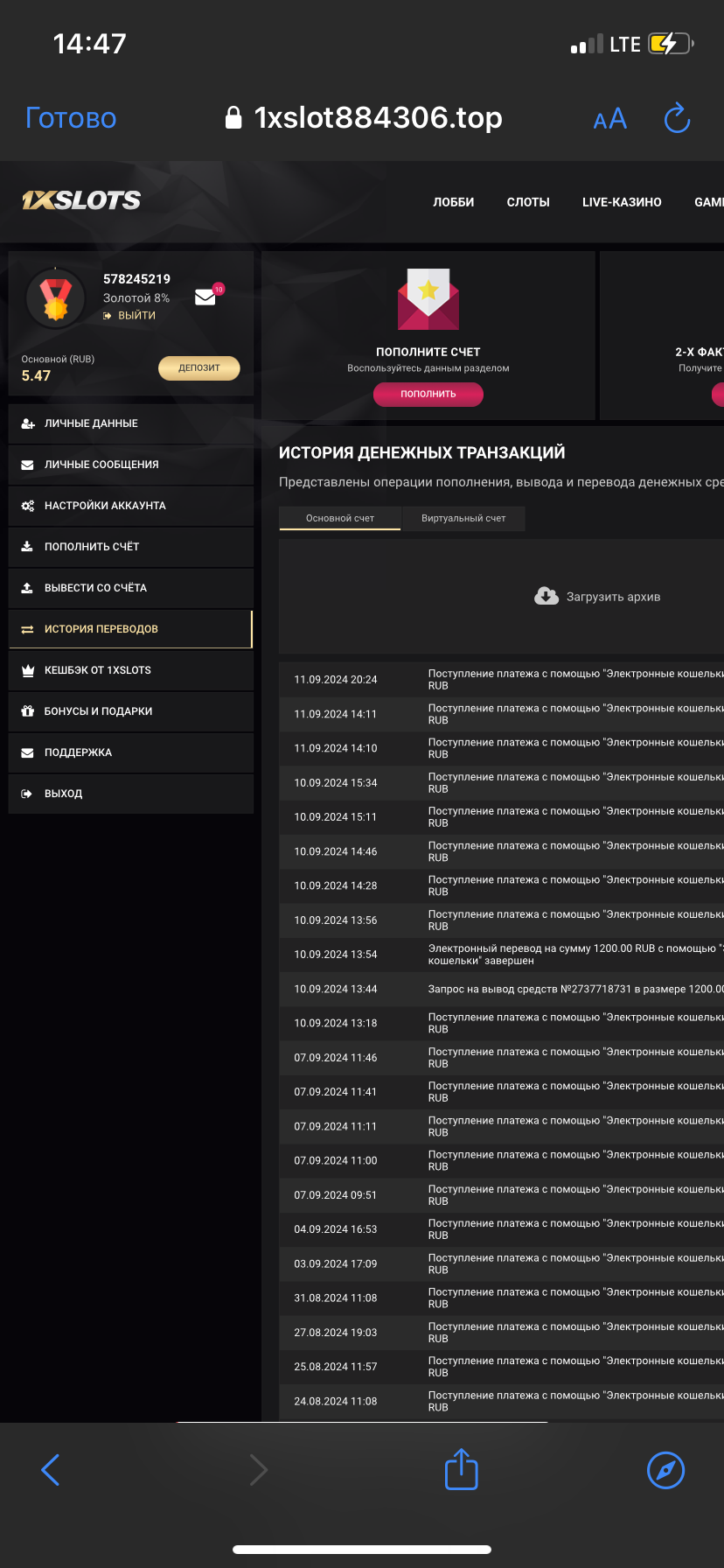
Task: Click the gold medal profile avatar
Action: click(56, 298)
